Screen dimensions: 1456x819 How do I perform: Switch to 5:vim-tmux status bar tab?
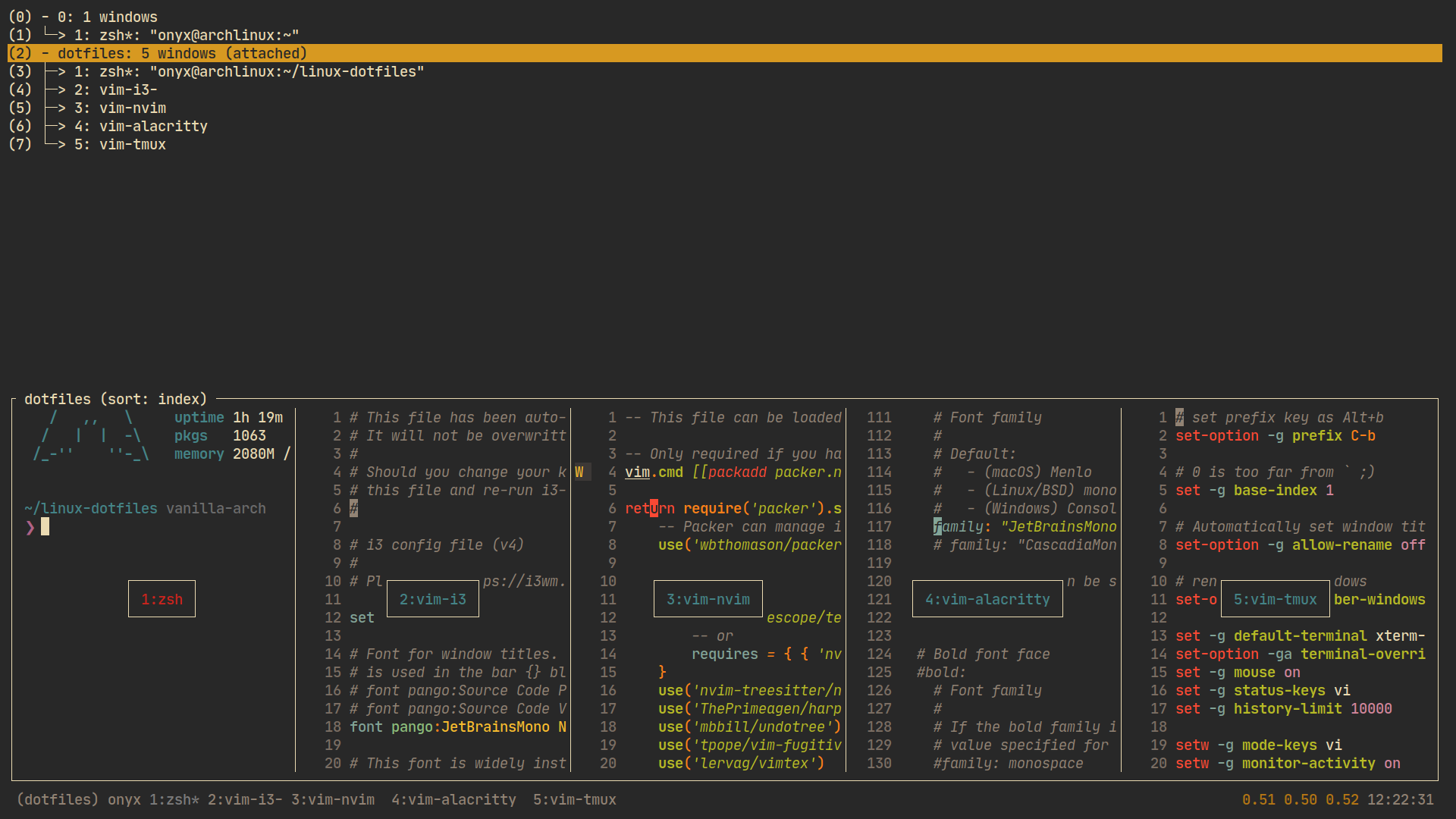[574, 799]
